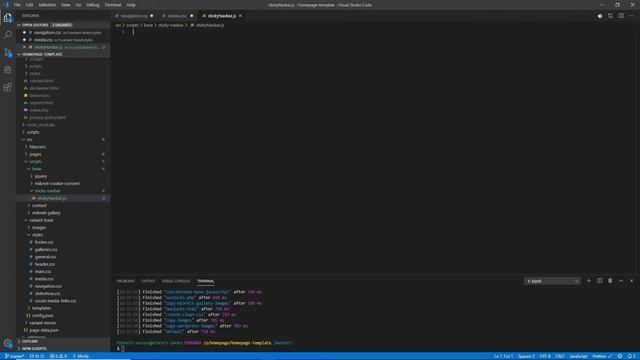Click the CRLF end-of-line indicator

(560, 356)
